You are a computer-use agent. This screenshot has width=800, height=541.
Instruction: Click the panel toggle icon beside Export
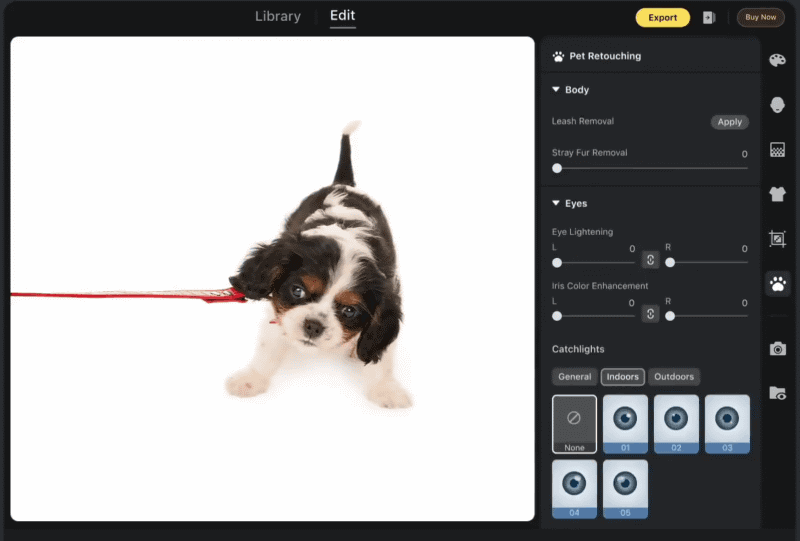[709, 17]
